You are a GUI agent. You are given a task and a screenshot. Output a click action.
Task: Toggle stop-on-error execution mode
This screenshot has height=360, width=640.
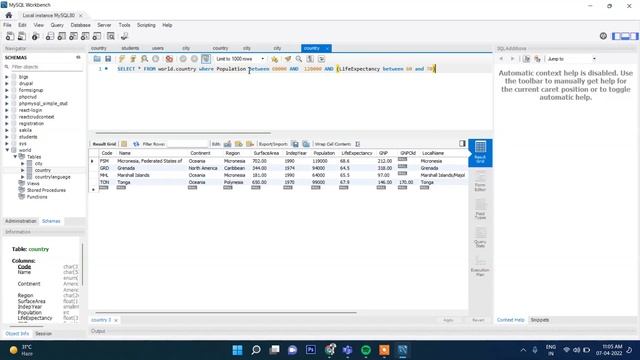pyautogui.click(x=169, y=59)
